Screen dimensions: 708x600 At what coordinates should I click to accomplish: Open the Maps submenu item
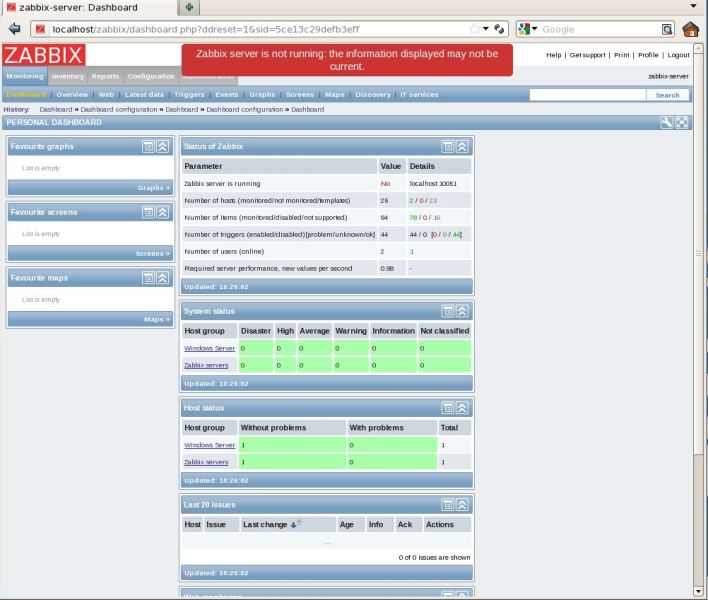point(335,95)
